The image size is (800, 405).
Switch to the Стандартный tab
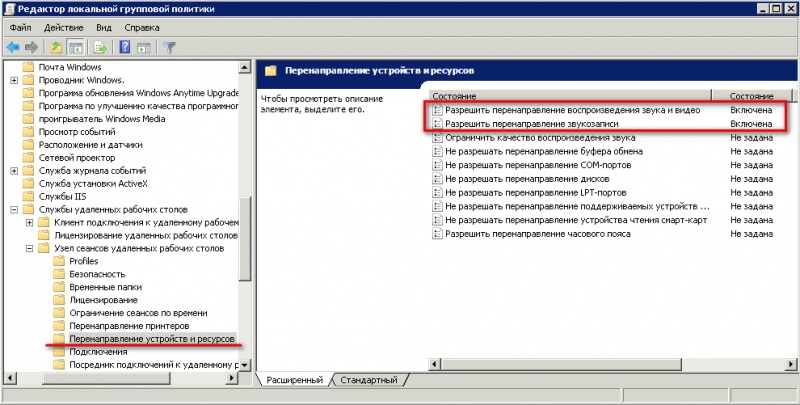tap(367, 380)
